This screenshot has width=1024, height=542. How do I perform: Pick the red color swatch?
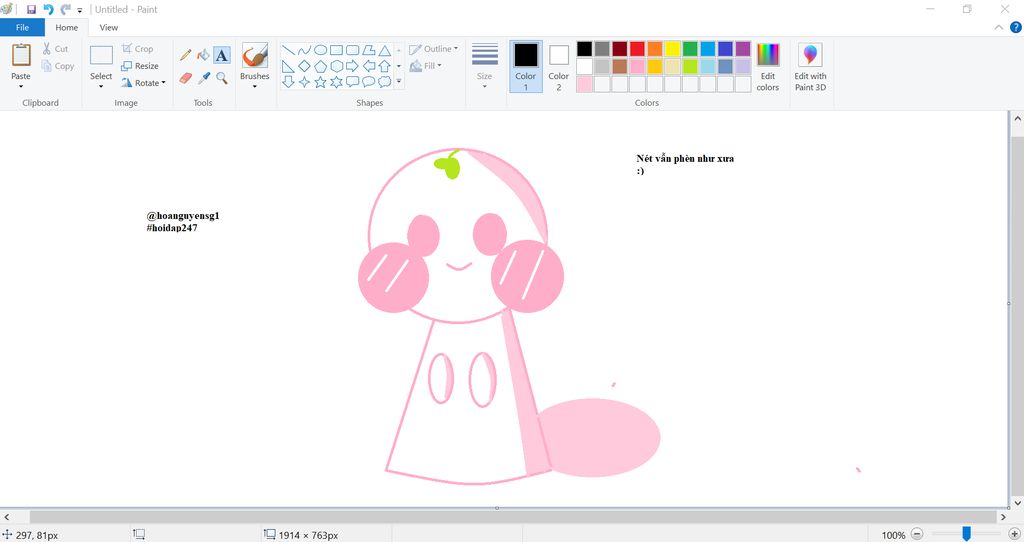pyautogui.click(x=637, y=49)
